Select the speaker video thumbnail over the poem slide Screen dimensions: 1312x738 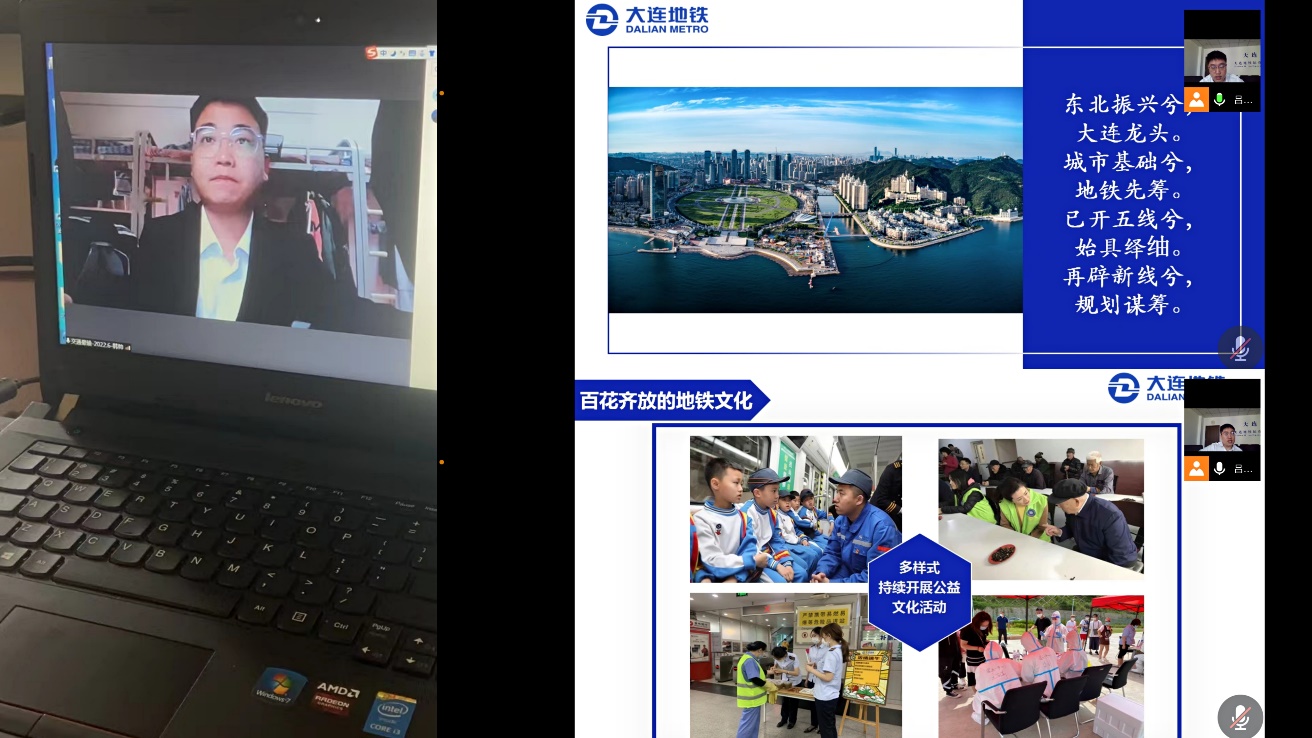tap(1222, 49)
